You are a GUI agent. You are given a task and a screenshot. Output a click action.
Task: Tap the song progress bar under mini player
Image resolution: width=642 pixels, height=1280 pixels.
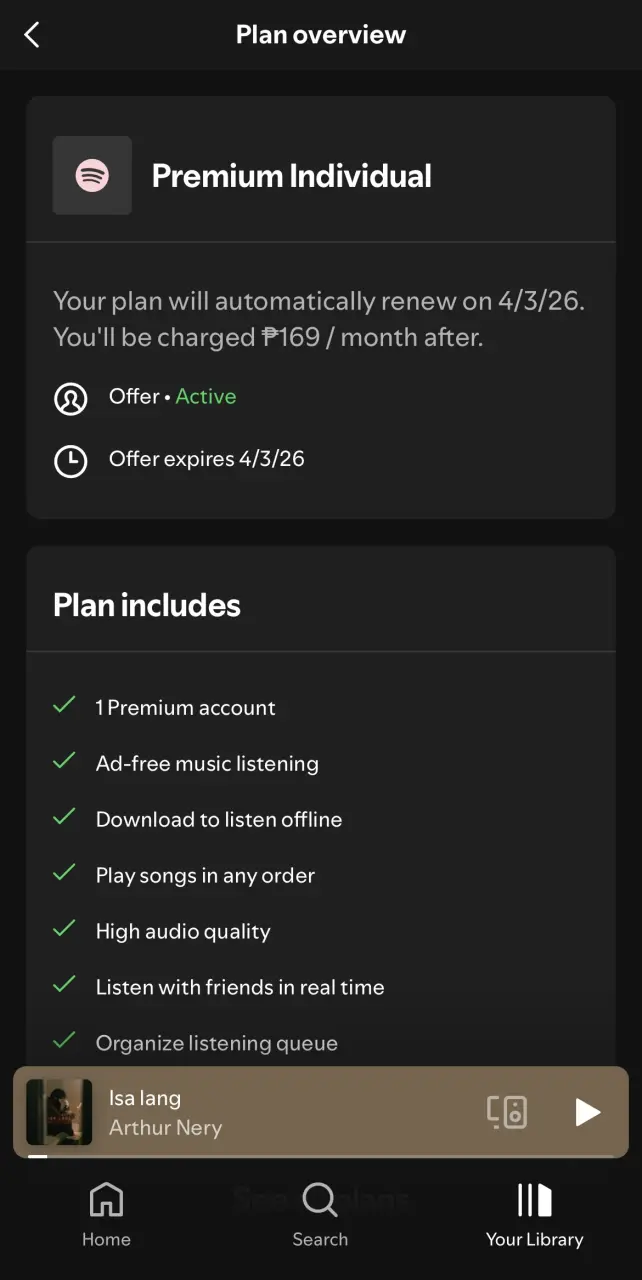coord(321,1156)
